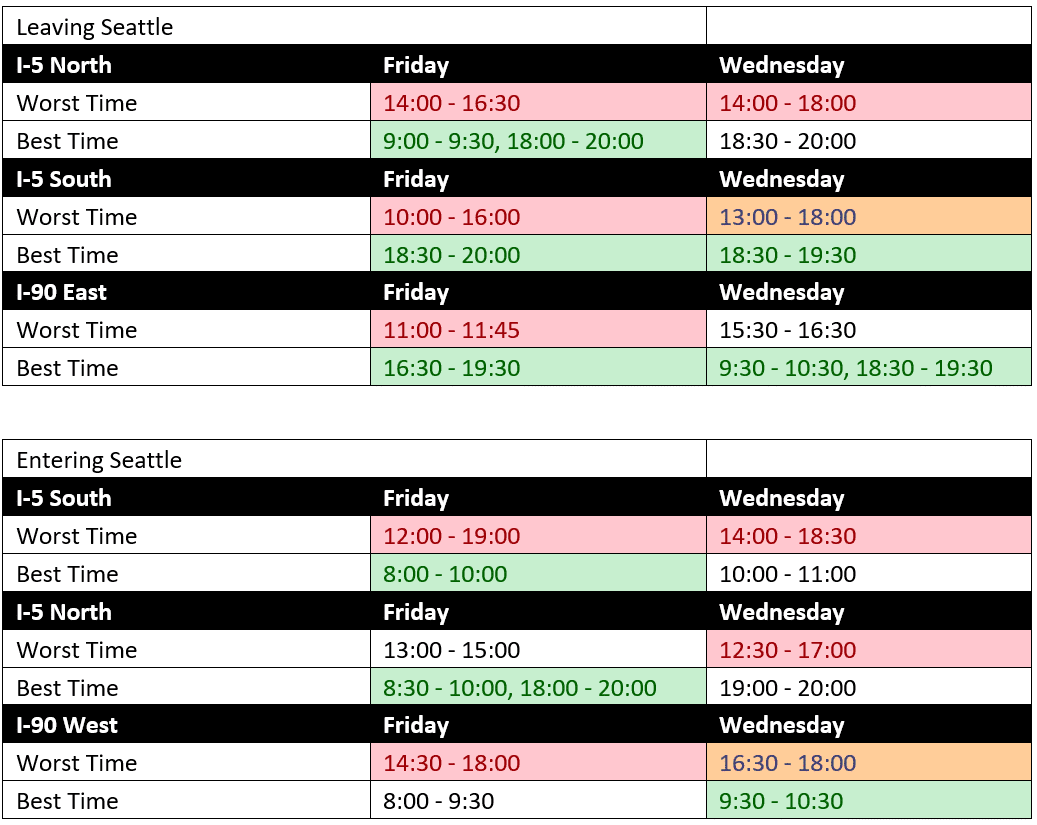Click the 'I-90 East' header cell
The image size is (1037, 825).
187,292
